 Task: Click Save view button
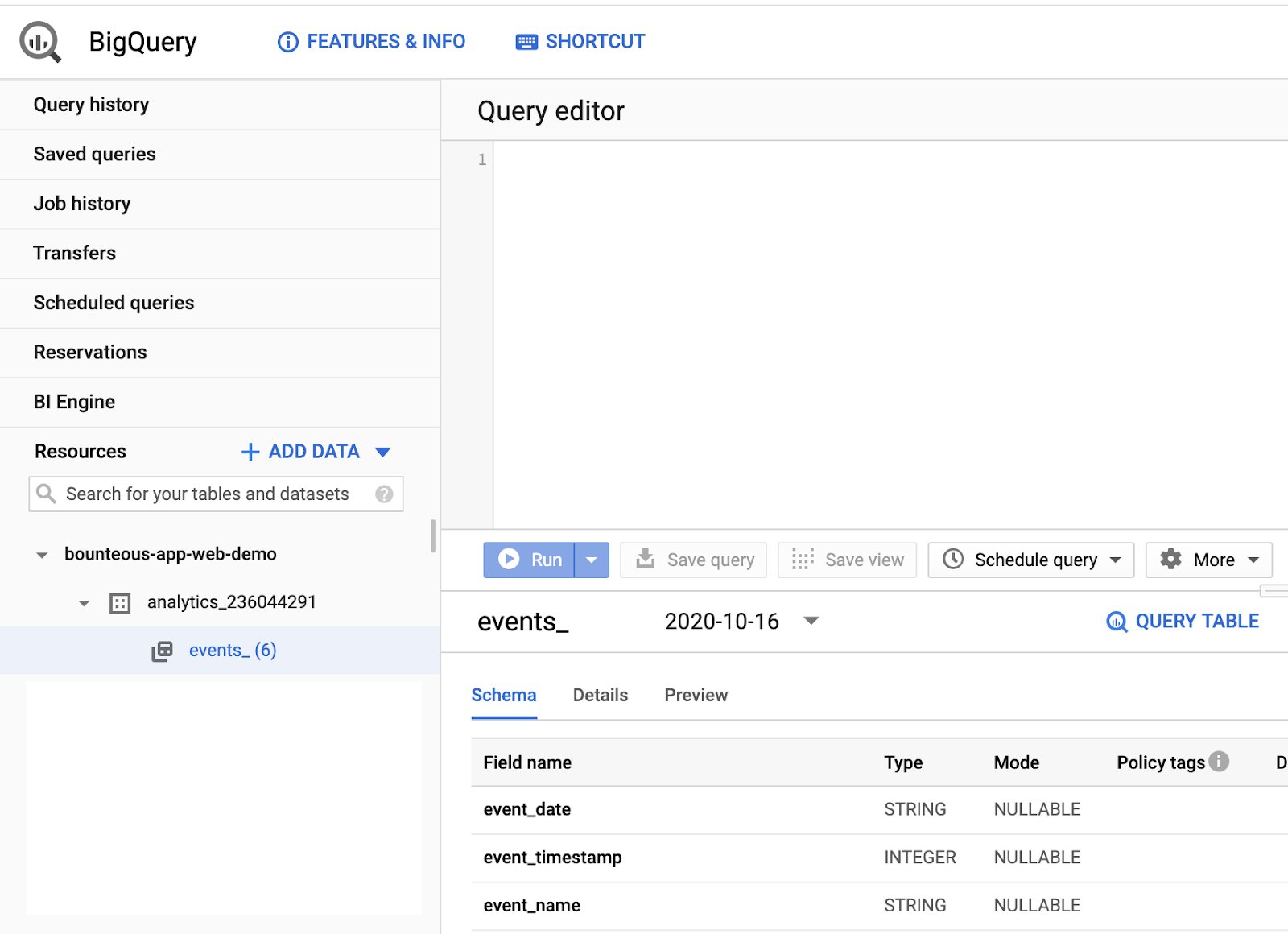[x=847, y=560]
